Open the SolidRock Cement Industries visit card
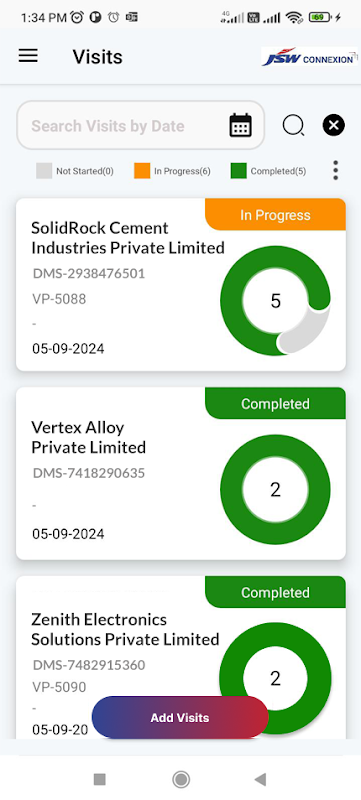This screenshot has height=800, width=361. coord(181,285)
